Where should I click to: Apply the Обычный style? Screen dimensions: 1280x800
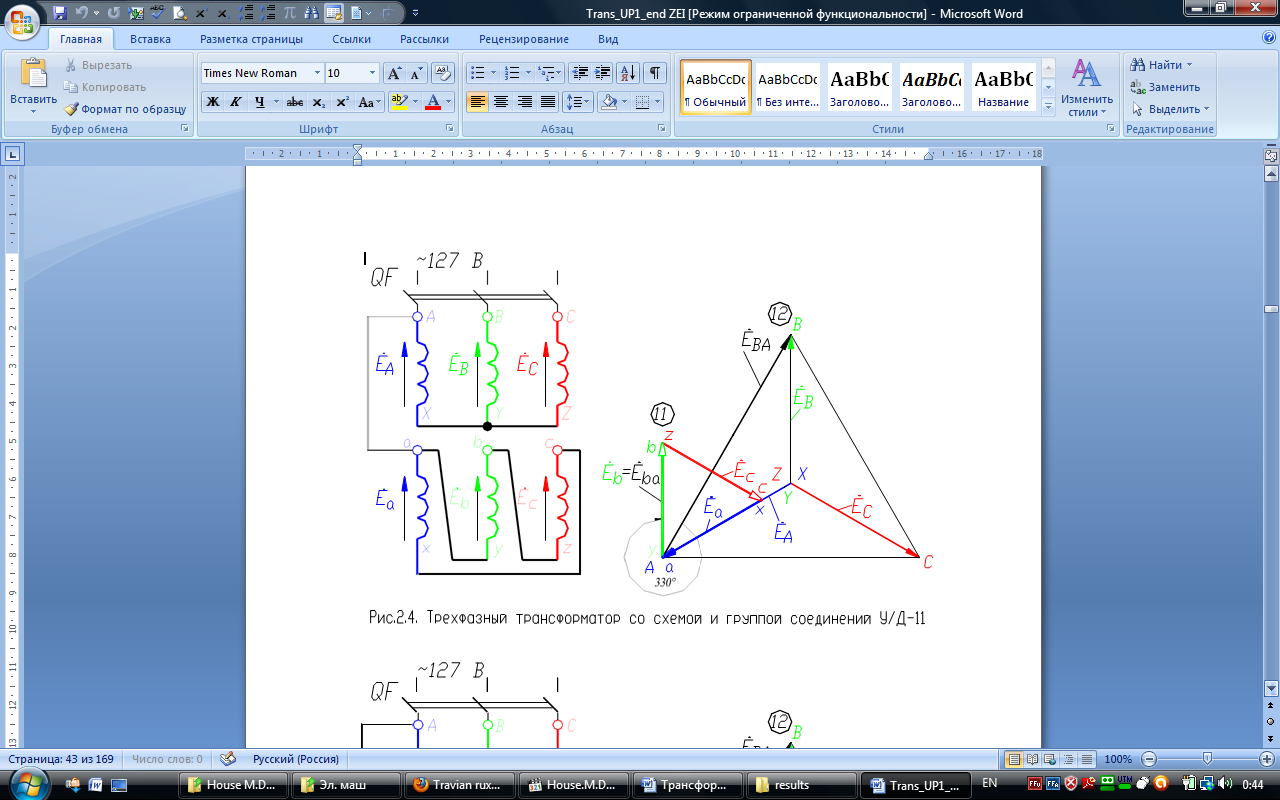point(716,87)
